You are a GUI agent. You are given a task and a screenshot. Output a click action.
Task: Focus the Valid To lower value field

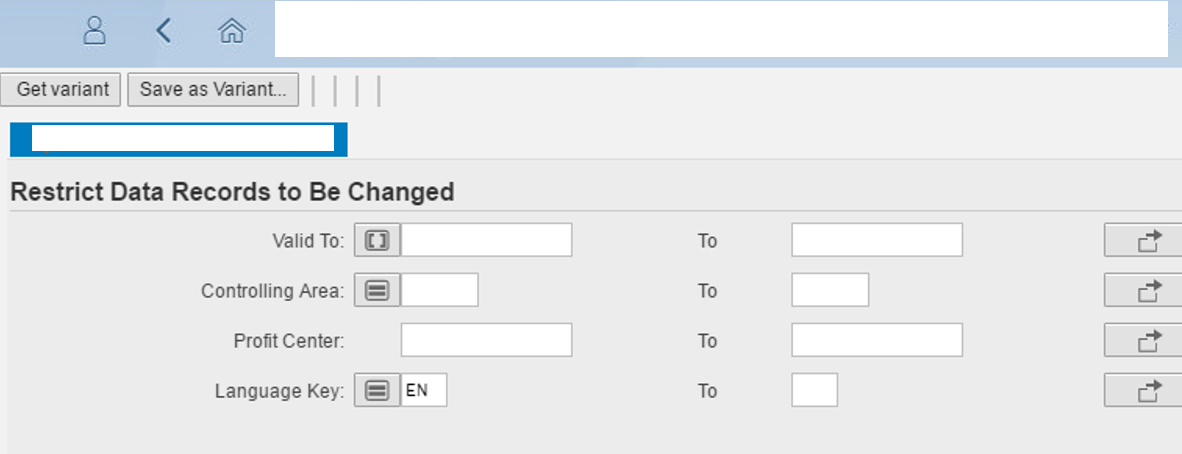click(486, 240)
